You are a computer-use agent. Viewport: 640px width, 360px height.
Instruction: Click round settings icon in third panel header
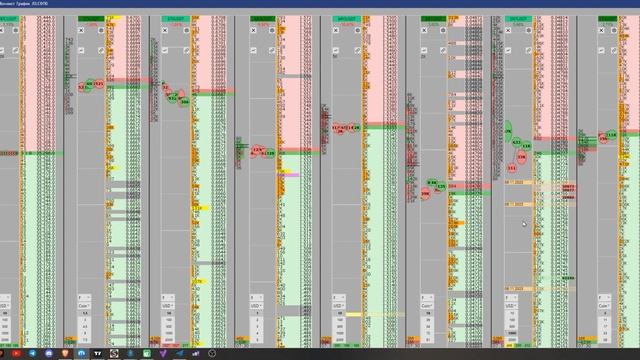point(187,30)
